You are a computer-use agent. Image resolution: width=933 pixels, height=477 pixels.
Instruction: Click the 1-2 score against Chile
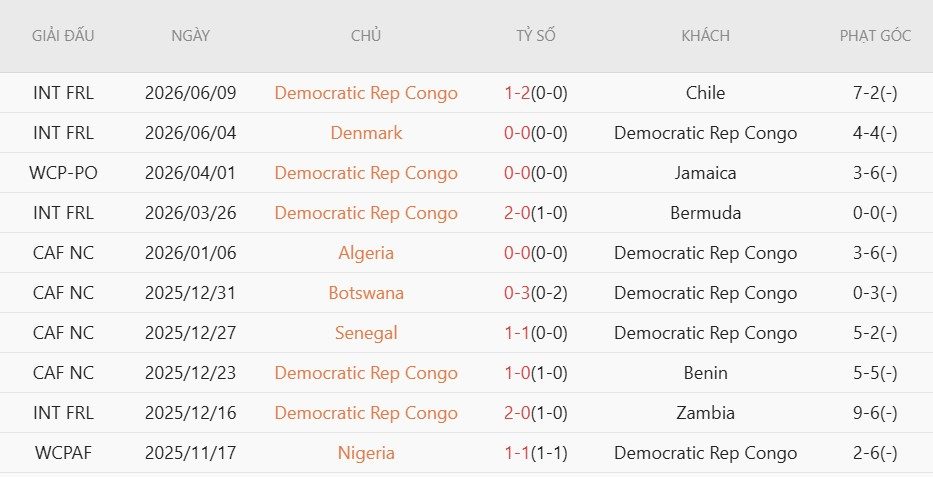coord(517,93)
